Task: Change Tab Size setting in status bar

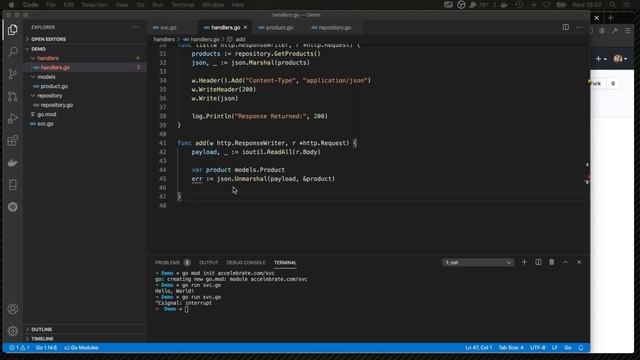Action: [x=511, y=348]
